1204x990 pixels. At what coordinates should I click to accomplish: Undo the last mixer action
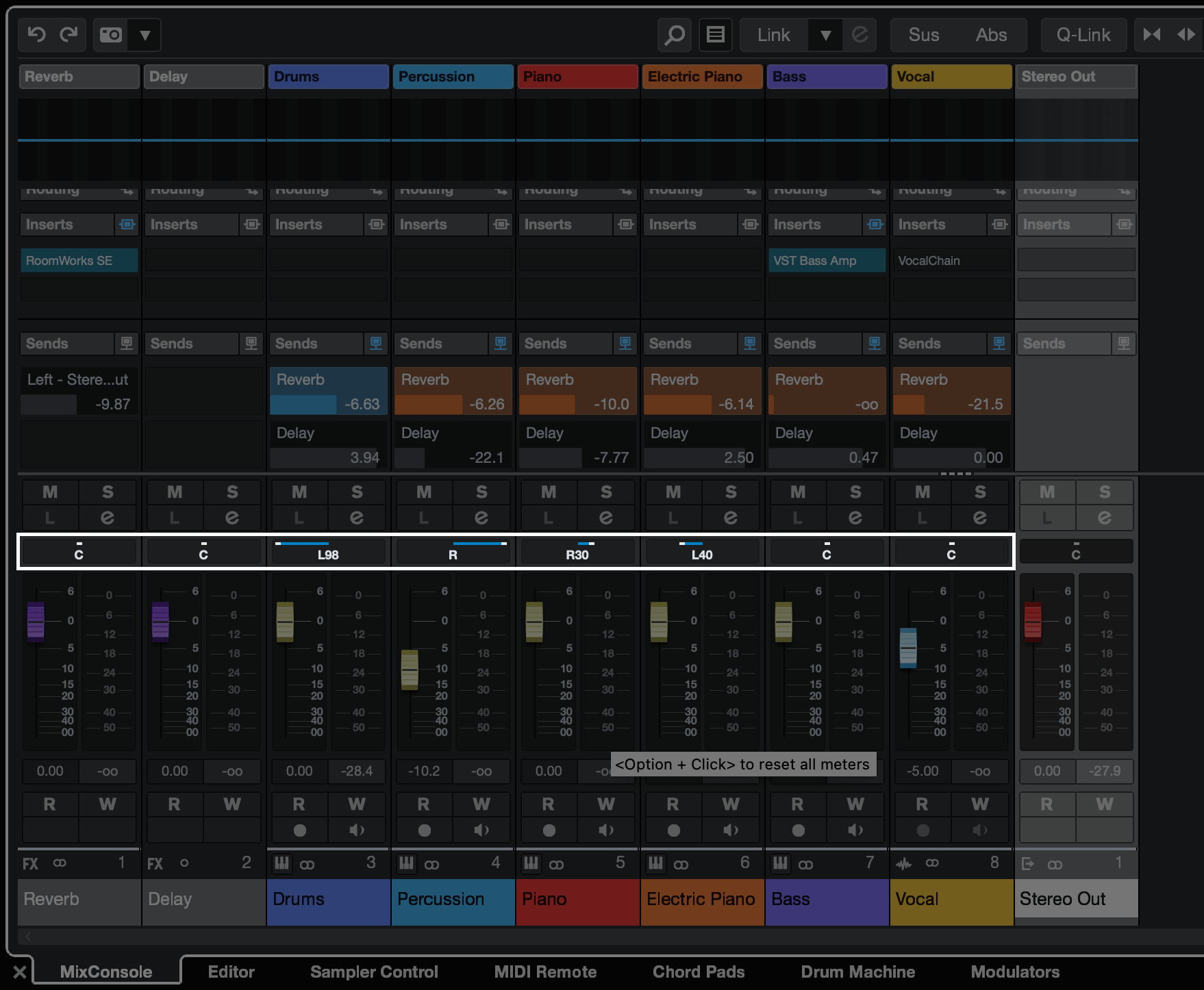pyautogui.click(x=36, y=34)
